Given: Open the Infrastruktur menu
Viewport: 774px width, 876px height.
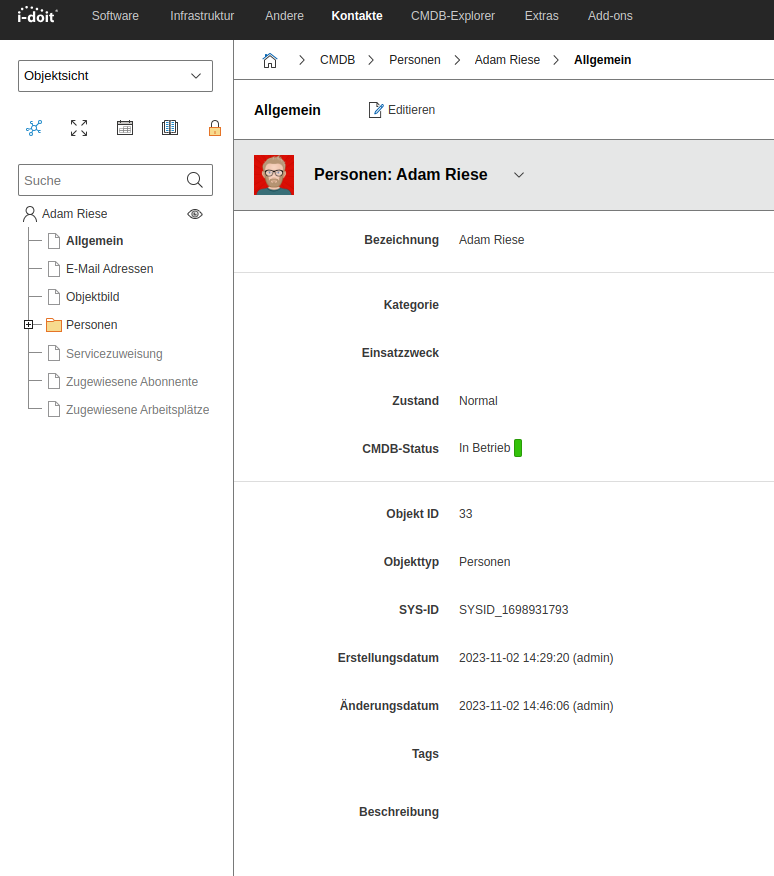Looking at the screenshot, I should [x=202, y=16].
